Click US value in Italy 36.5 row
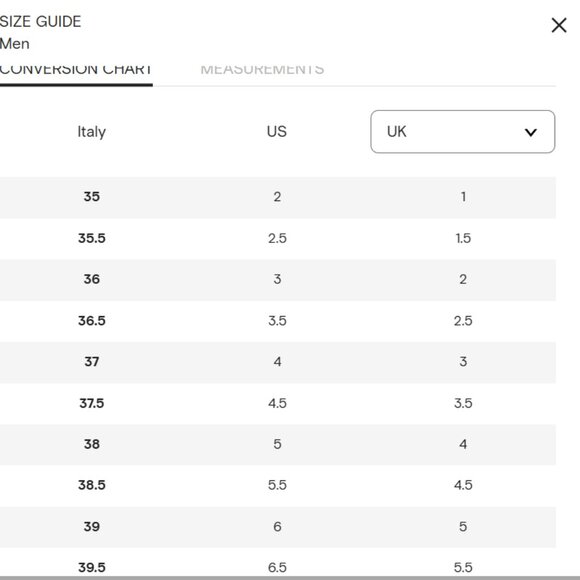This screenshot has width=580, height=580. 277,320
